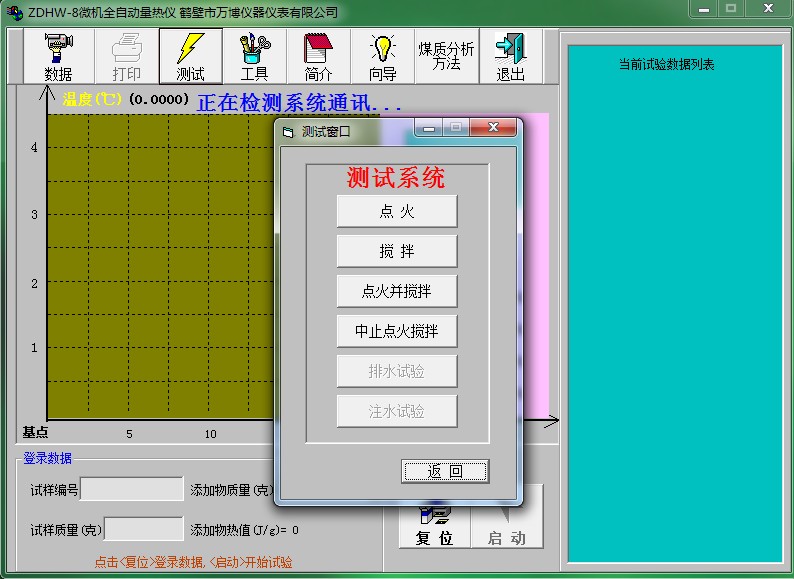Viewport: 794px width, 579px height.
Task: Click the 启动 (Start) button
Action: (507, 526)
